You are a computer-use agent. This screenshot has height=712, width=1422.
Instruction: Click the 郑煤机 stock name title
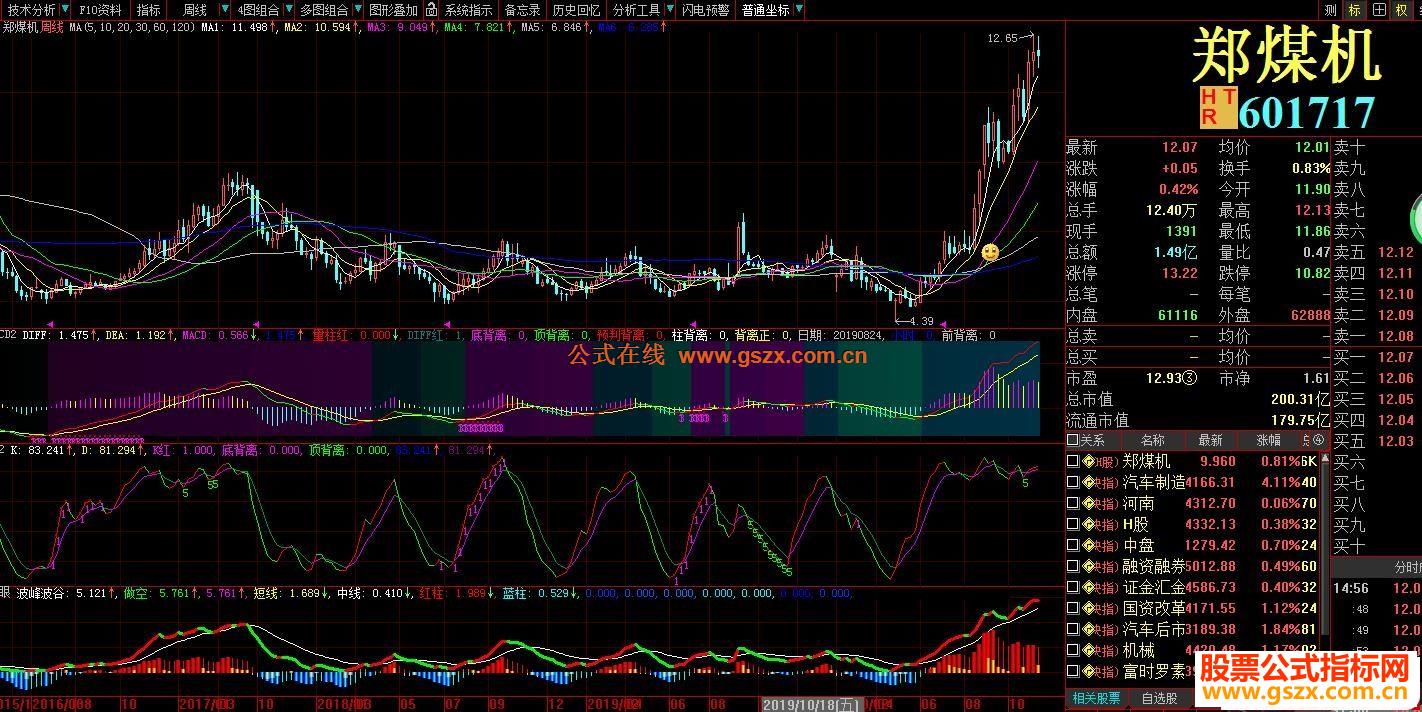coord(1286,54)
